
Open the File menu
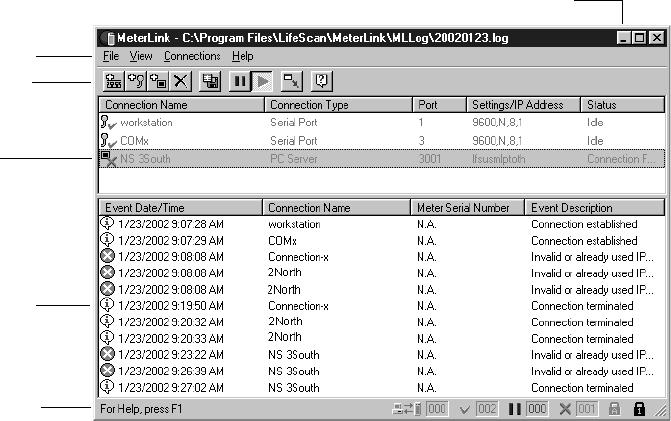[x=111, y=56]
